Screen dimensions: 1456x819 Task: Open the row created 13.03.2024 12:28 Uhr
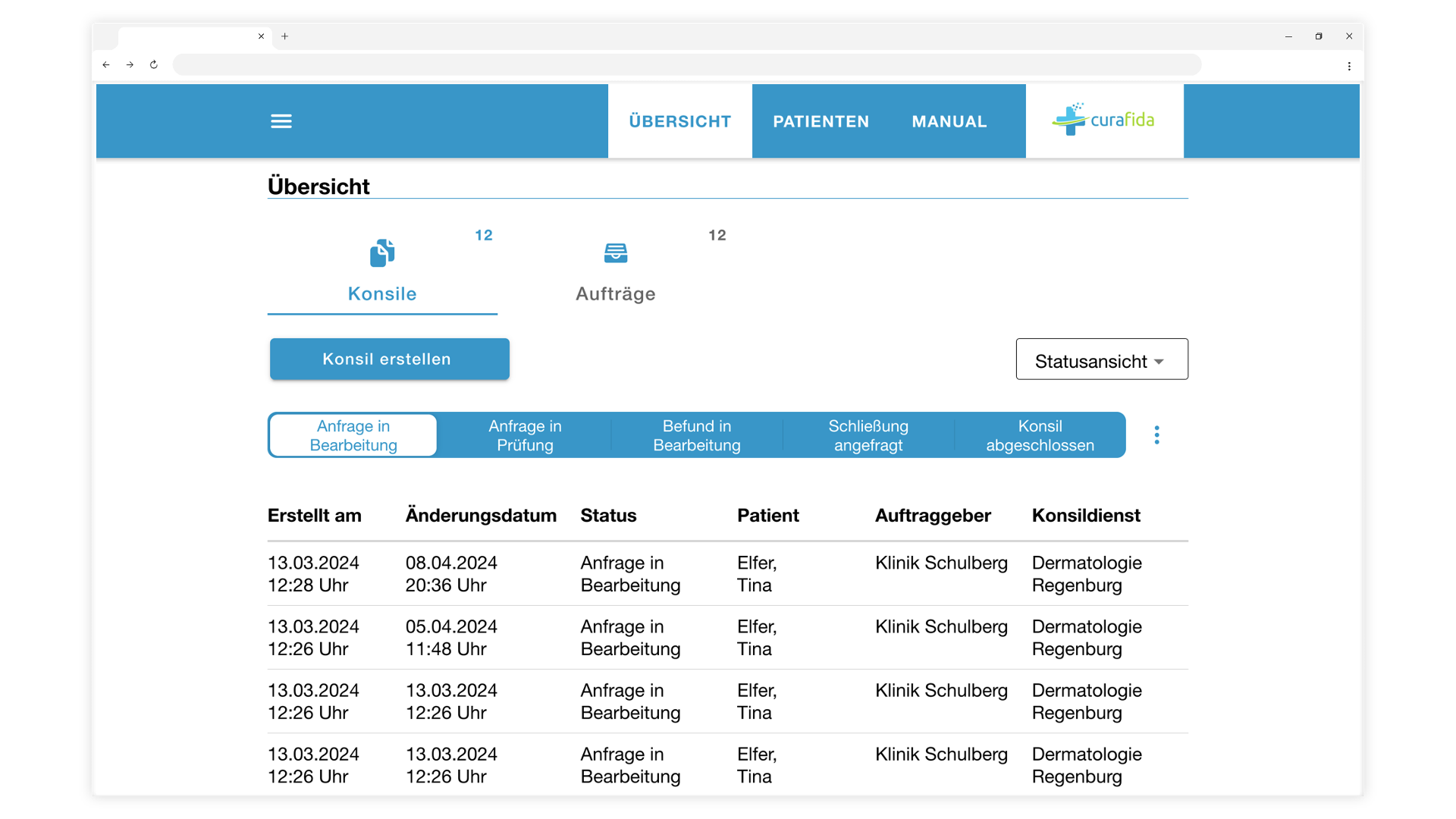click(728, 574)
